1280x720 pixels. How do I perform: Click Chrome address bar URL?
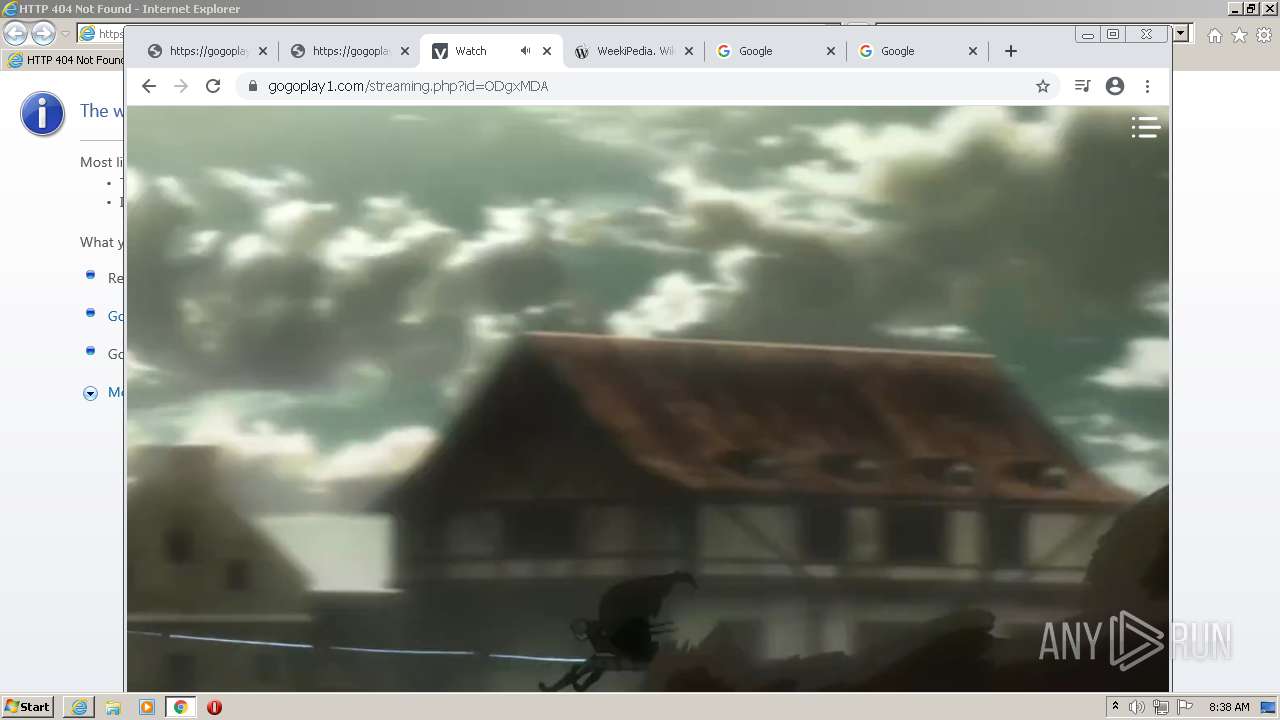pyautogui.click(x=408, y=86)
